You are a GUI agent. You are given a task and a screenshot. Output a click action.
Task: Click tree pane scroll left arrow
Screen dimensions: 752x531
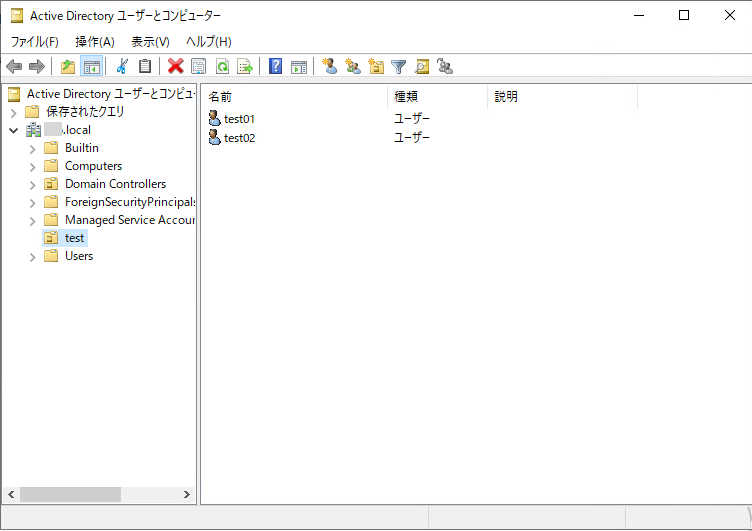coord(11,494)
